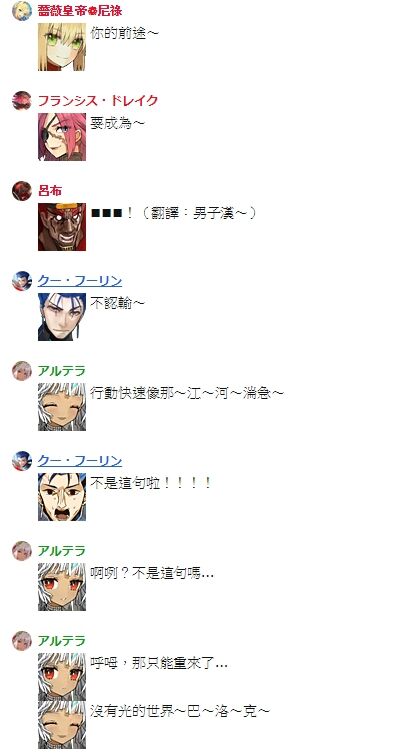414x756 pixels.
Task: Click shouting Cu Chulainn face thumbnail
Action: [x=62, y=497]
